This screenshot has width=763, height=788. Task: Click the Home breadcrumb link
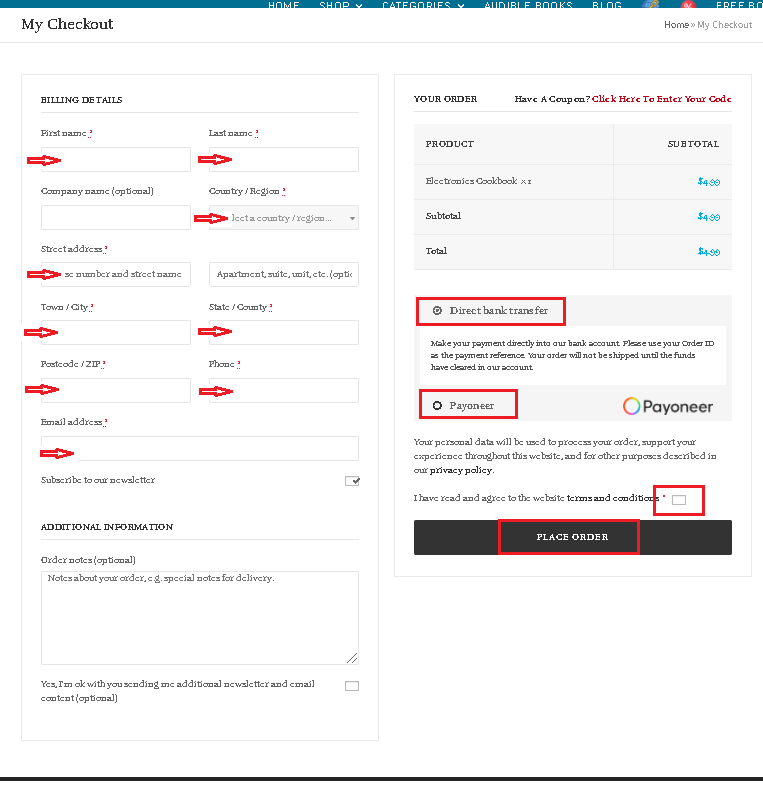click(x=677, y=25)
